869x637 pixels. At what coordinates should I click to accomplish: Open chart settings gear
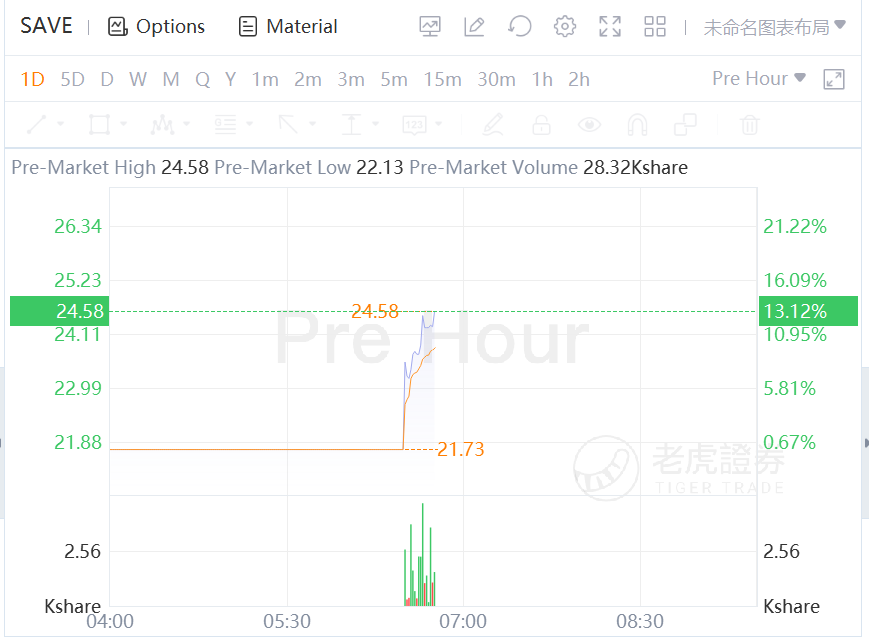[x=565, y=27]
